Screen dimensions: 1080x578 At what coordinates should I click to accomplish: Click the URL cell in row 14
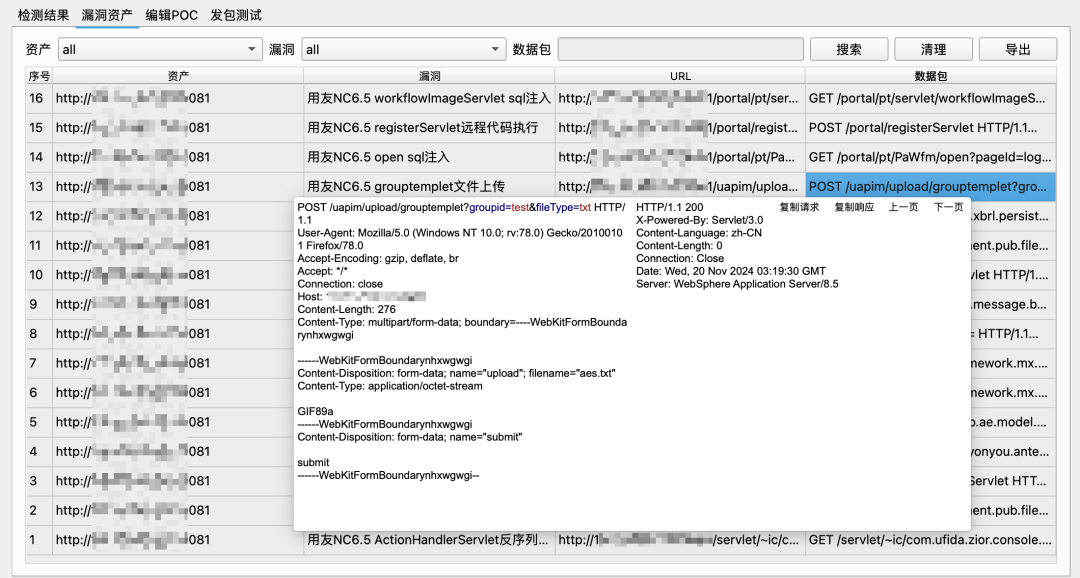(680, 157)
